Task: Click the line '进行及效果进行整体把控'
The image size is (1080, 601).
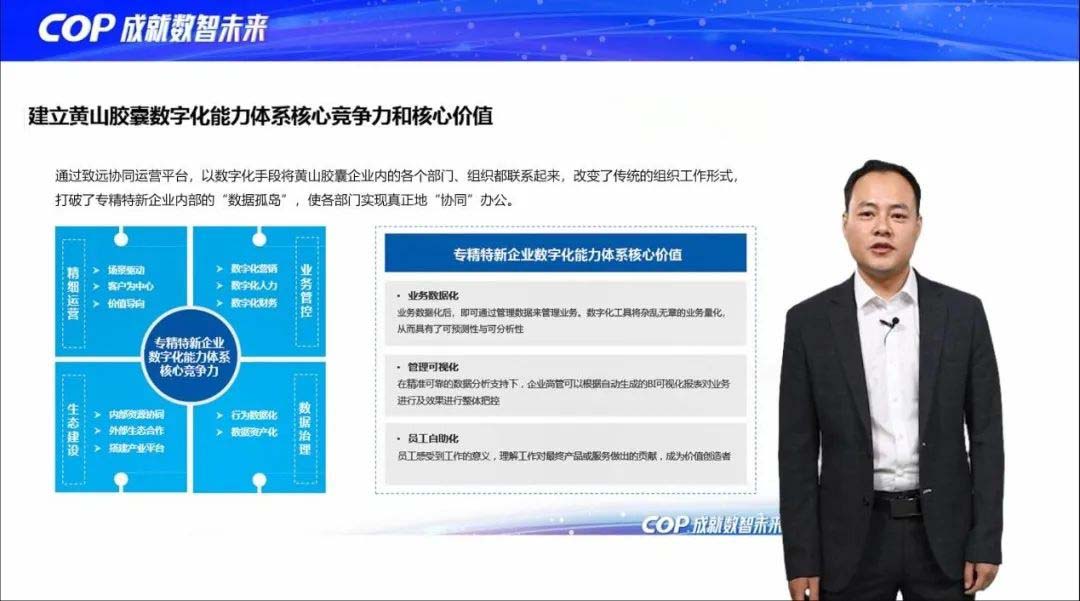Action: pos(448,400)
